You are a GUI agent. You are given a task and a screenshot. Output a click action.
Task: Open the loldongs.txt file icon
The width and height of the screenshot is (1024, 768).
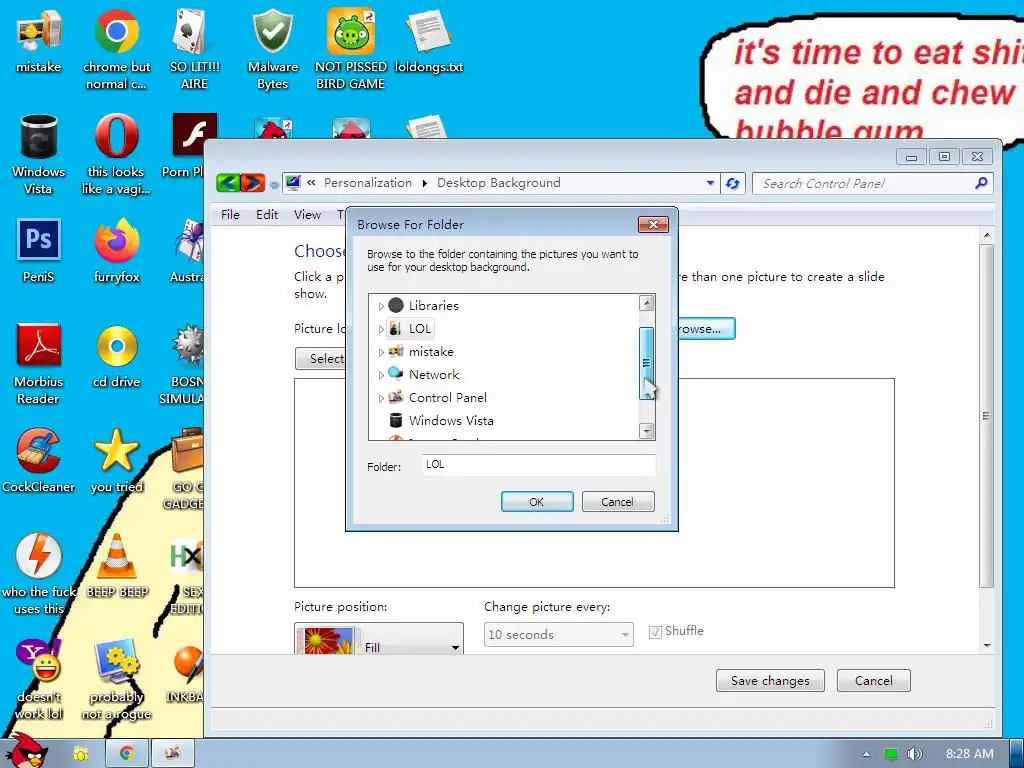coord(429,40)
